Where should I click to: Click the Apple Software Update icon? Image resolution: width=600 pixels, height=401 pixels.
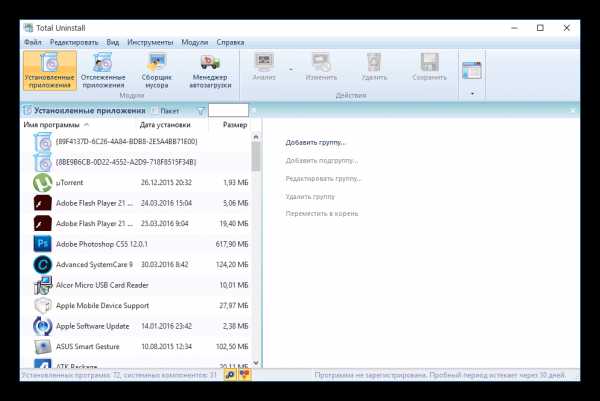pyautogui.click(x=42, y=326)
